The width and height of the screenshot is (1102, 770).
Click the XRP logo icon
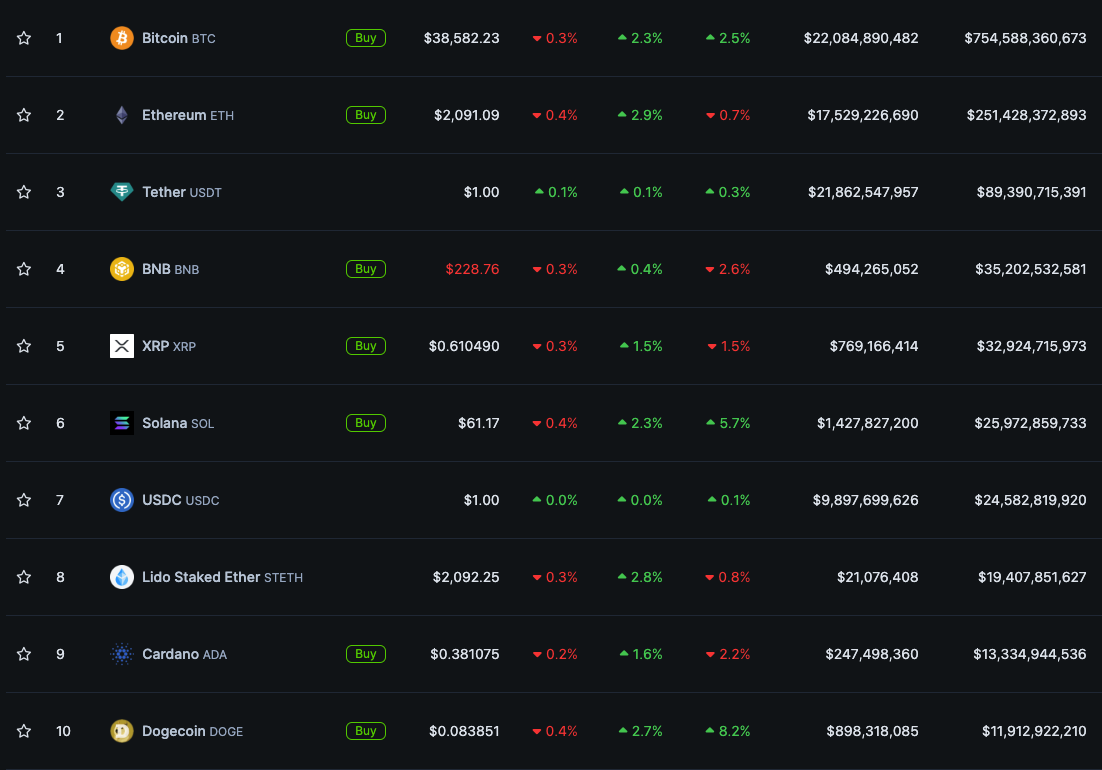click(x=121, y=346)
